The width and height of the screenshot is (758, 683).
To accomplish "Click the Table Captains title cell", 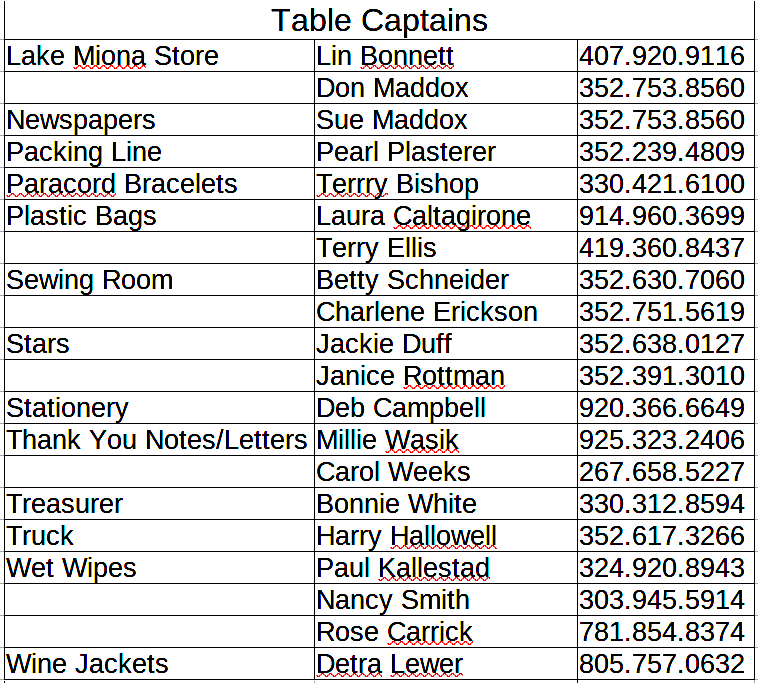I will point(379,20).
